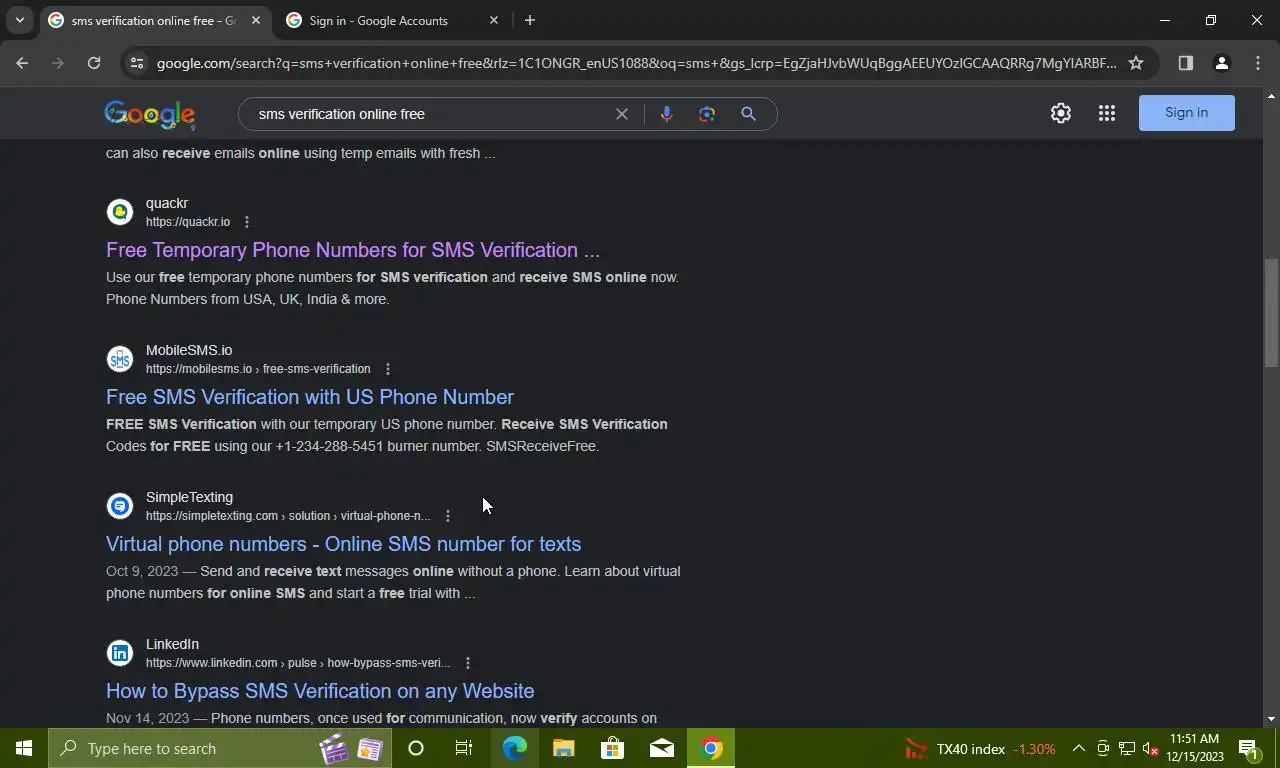Click the SimpleTexting site favicon

120,506
